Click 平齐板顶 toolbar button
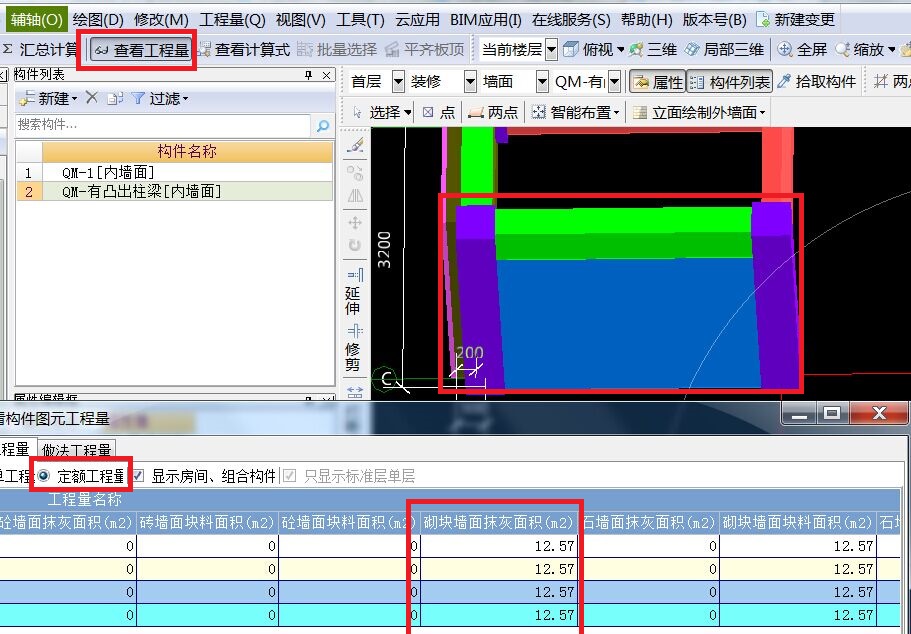Viewport: 911px width, 634px height. tap(425, 50)
